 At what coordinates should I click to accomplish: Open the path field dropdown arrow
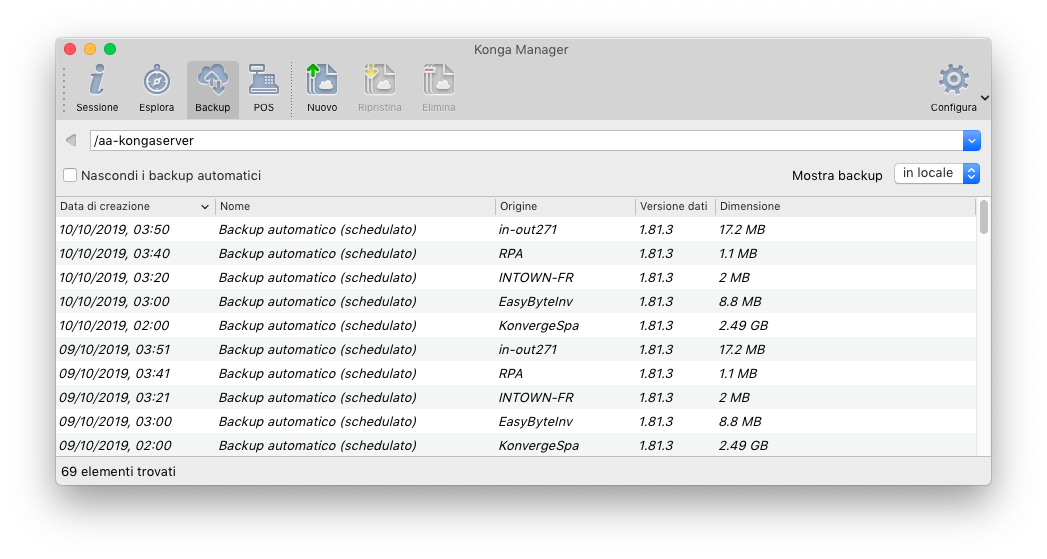[x=972, y=140]
